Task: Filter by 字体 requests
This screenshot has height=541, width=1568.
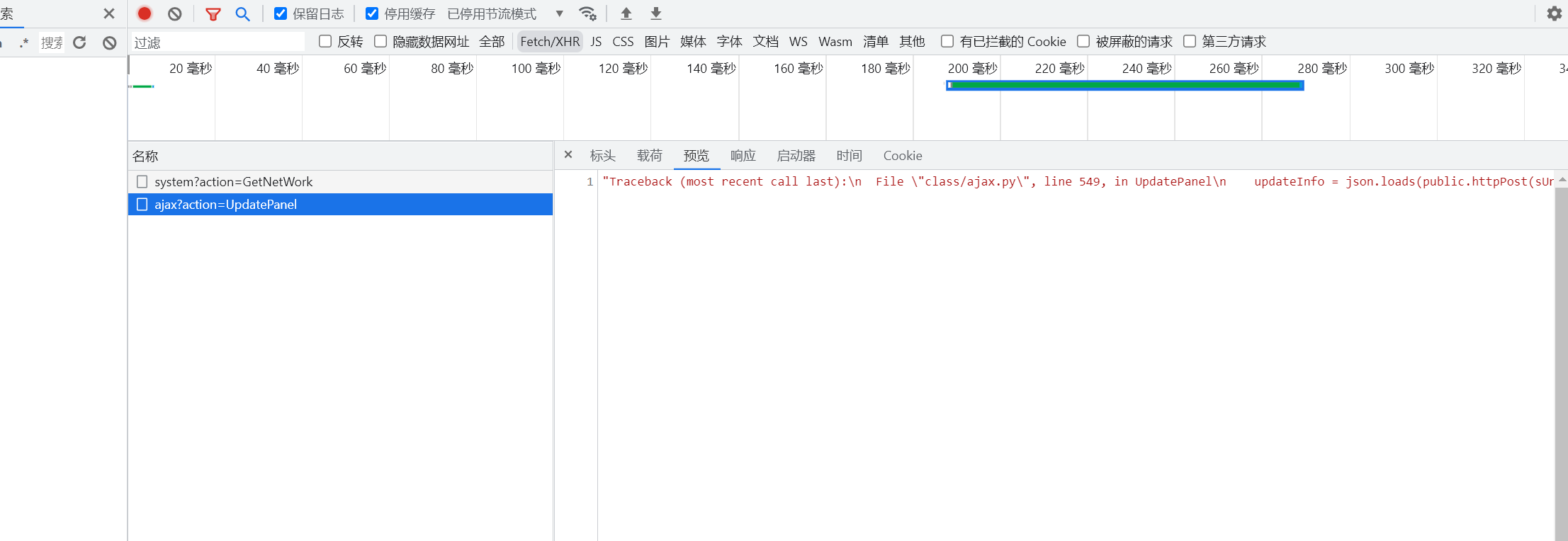Action: [x=729, y=42]
